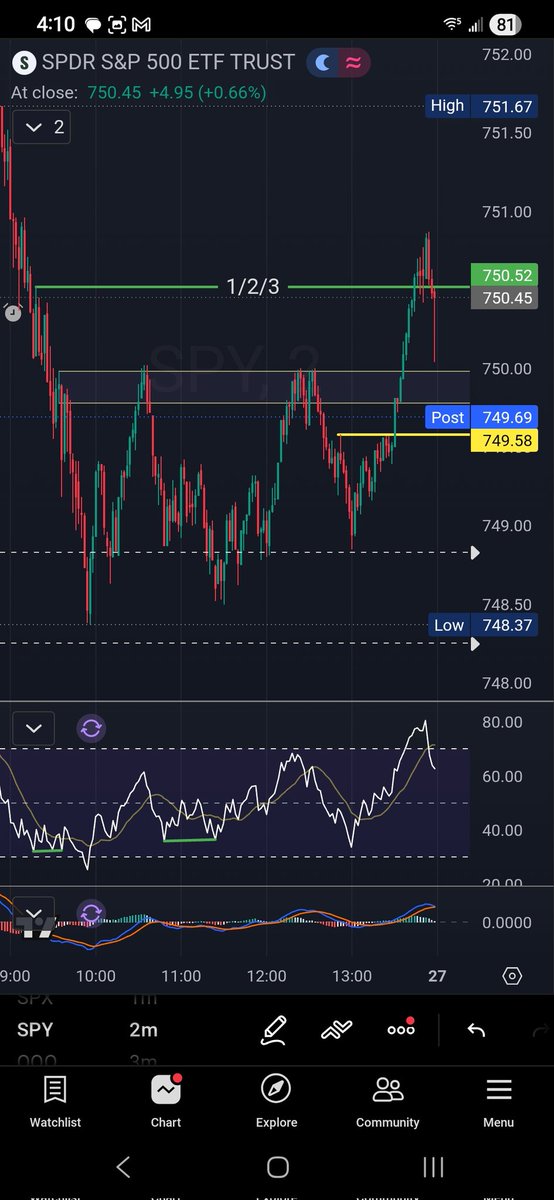Viewport: 554px width, 1200px height.
Task: Open the chart type indicators icon
Action: [x=336, y=1030]
